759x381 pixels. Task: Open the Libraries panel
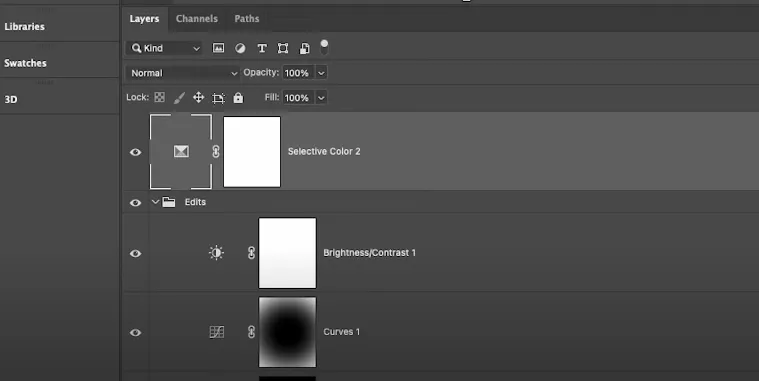[x=25, y=27]
